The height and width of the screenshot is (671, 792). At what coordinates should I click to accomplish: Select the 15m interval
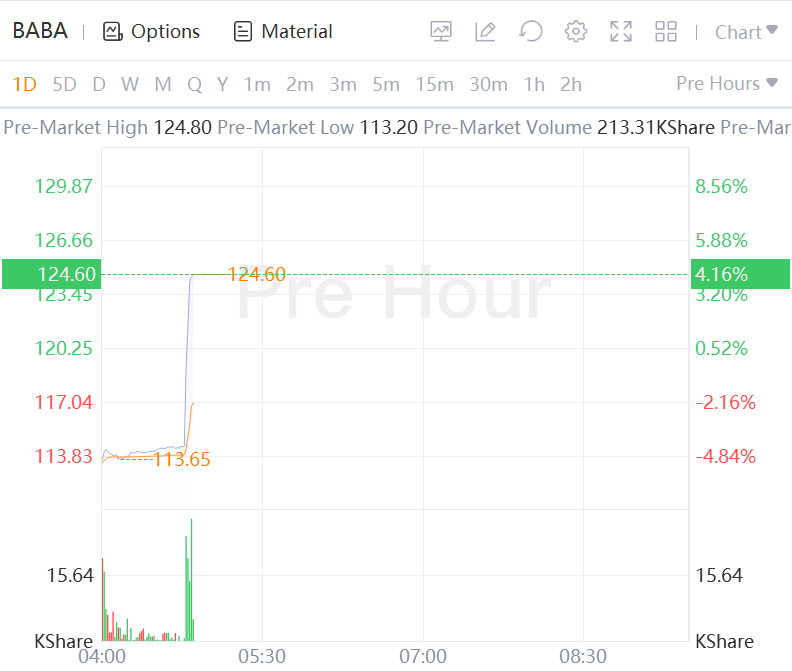point(434,84)
